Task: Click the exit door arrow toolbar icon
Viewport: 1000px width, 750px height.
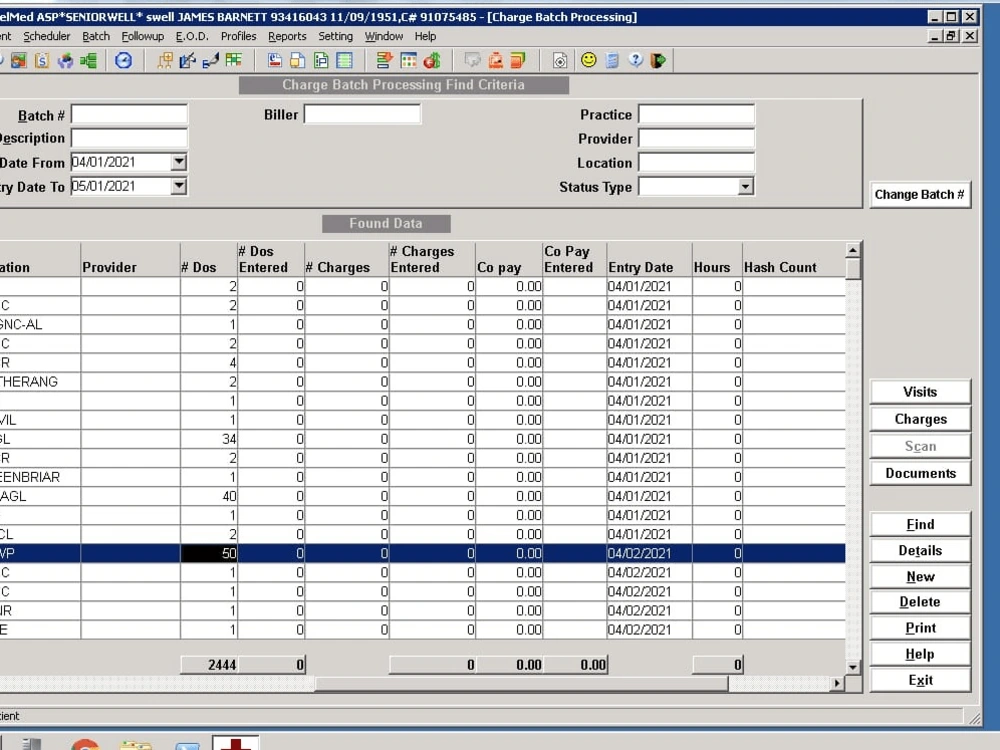Action: click(658, 61)
